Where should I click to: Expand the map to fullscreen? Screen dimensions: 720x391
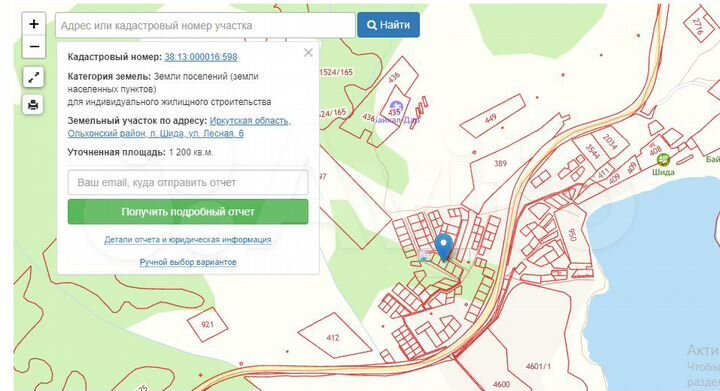point(34,78)
